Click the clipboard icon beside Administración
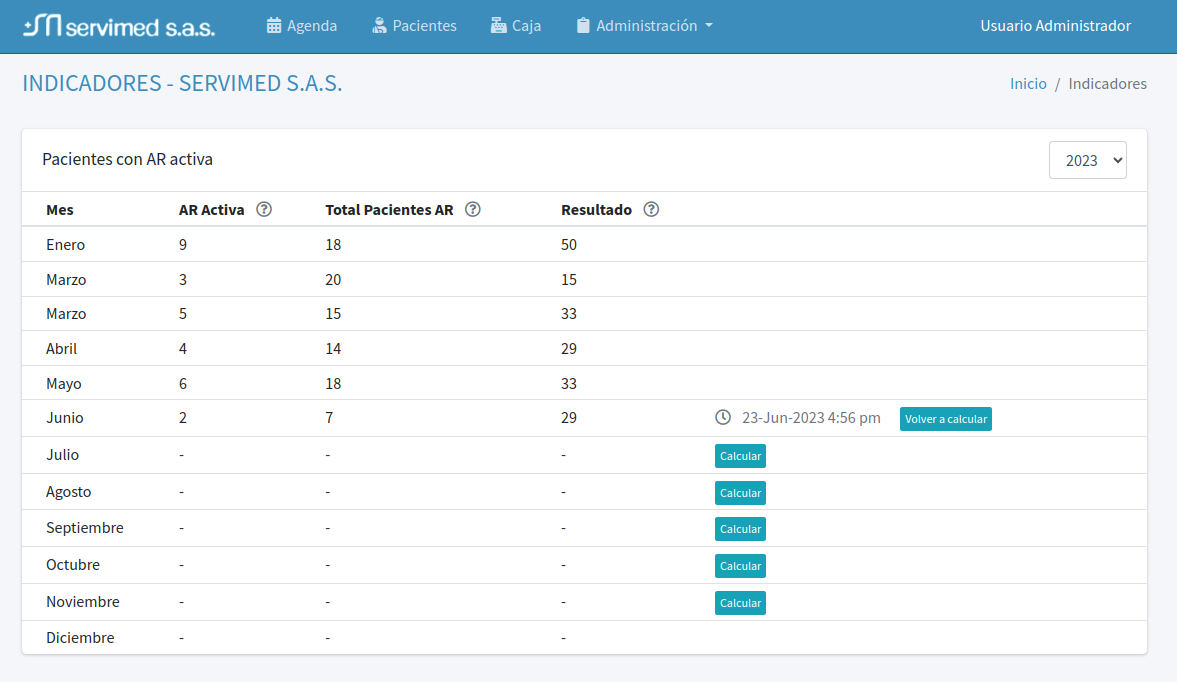 583,26
